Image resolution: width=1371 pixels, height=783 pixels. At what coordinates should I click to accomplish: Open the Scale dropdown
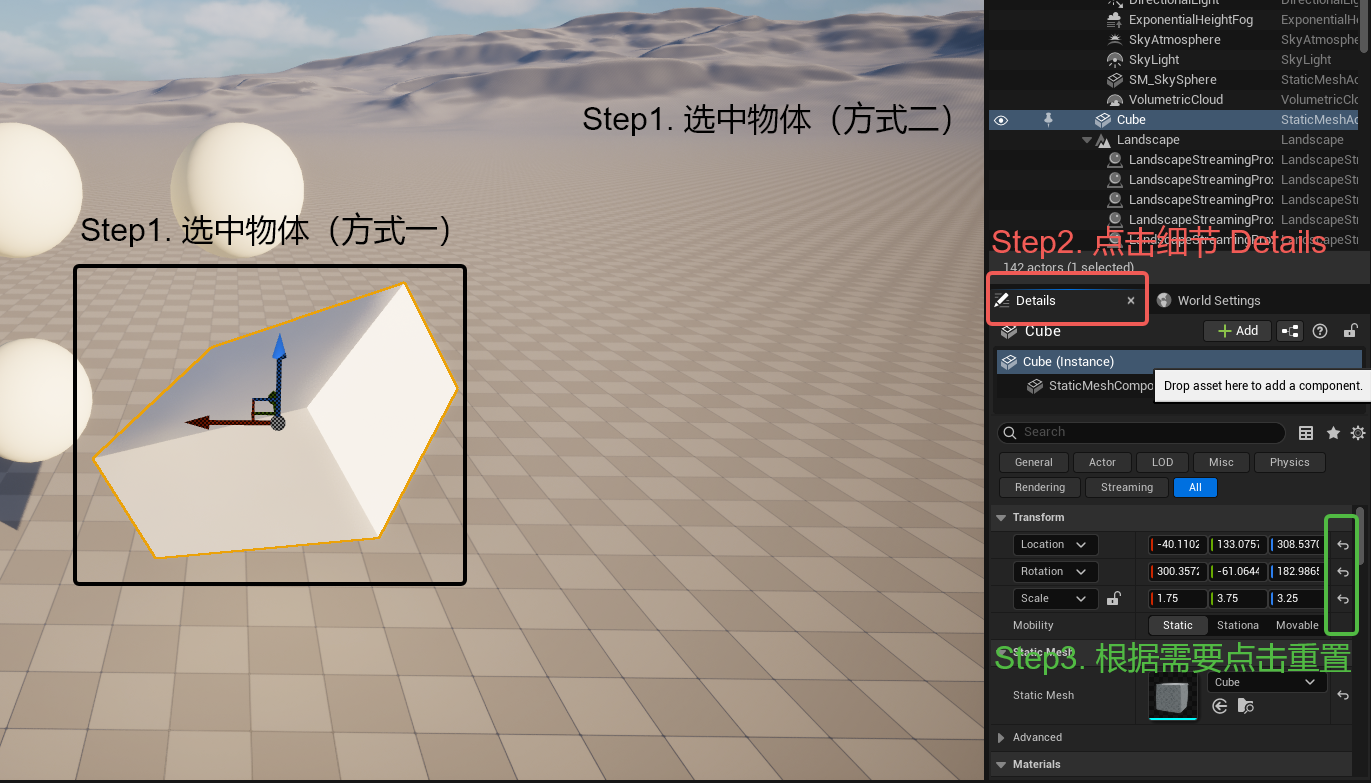(1056, 599)
